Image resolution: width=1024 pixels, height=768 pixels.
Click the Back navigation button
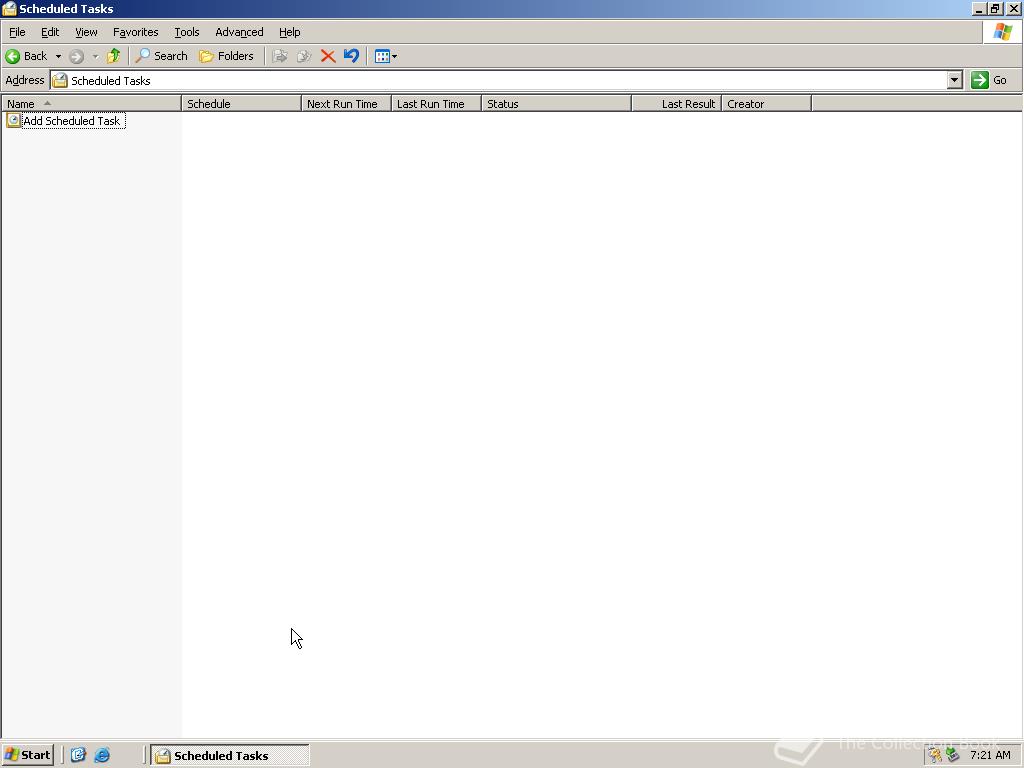click(x=27, y=56)
